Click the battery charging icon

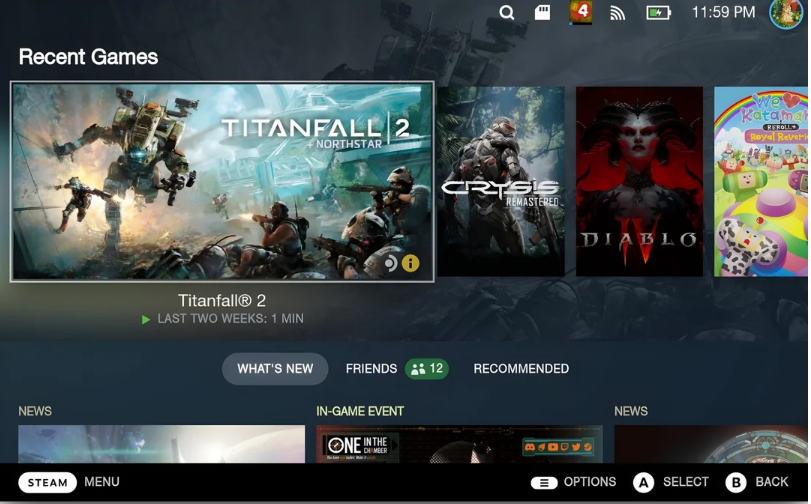click(x=658, y=12)
